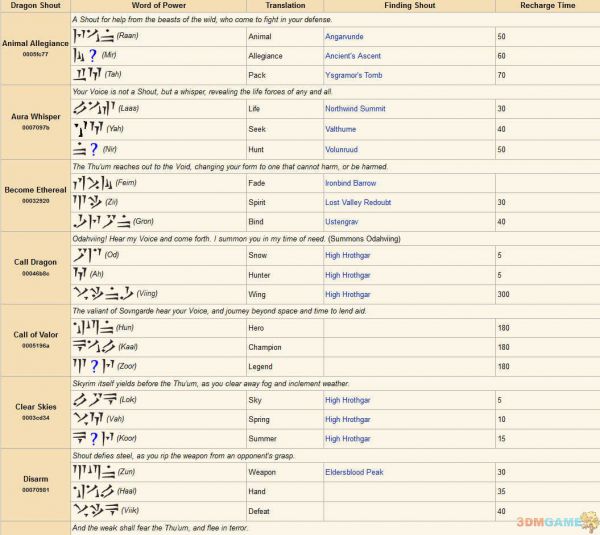Image resolution: width=600 pixels, height=535 pixels.
Task: Click the Word of Power column header
Action: click(x=158, y=5)
